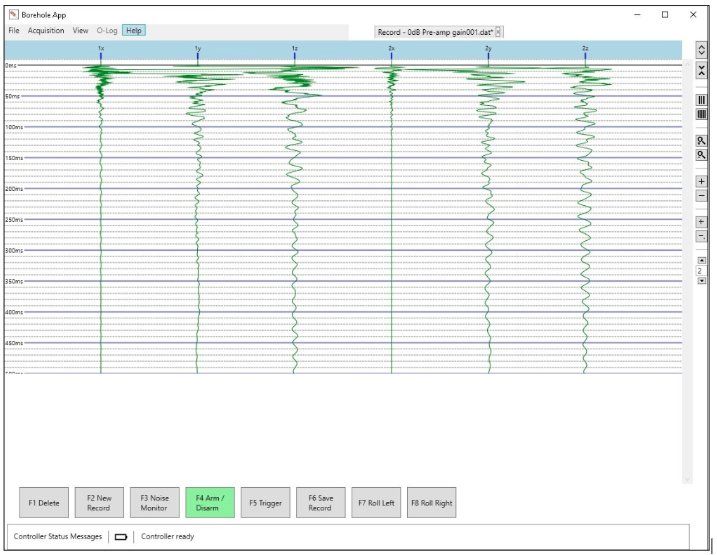Click the 300ms time axis label

point(14,251)
